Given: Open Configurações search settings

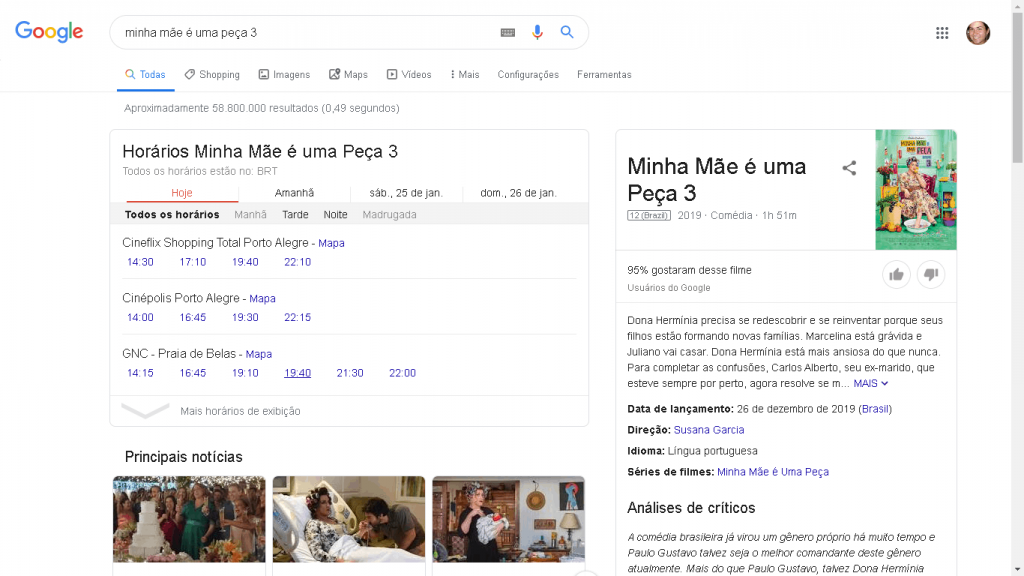Looking at the screenshot, I should [x=528, y=74].
